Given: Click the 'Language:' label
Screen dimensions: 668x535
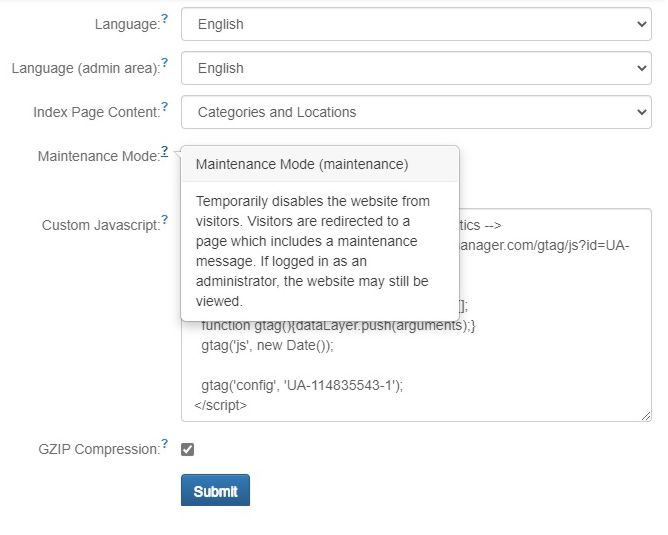Looking at the screenshot, I should click(127, 25).
